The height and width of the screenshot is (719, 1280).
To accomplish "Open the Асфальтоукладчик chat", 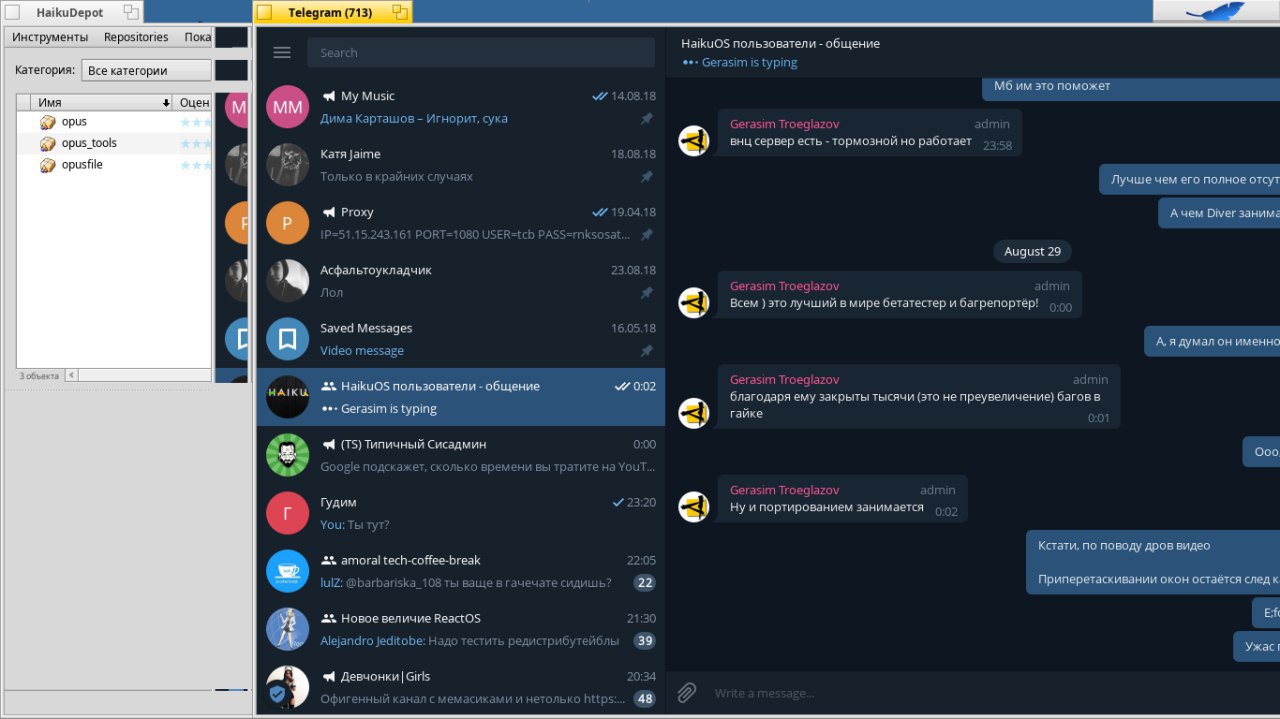I will (460, 281).
